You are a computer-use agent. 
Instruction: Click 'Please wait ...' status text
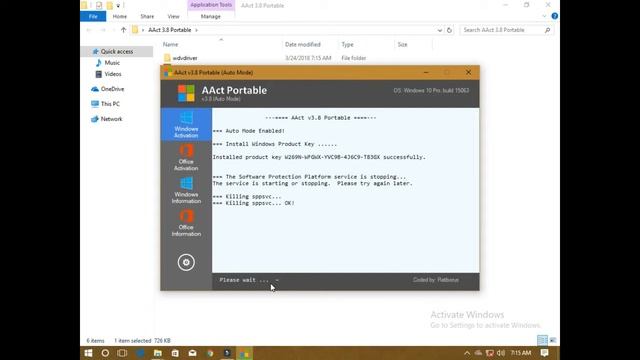[244, 280]
